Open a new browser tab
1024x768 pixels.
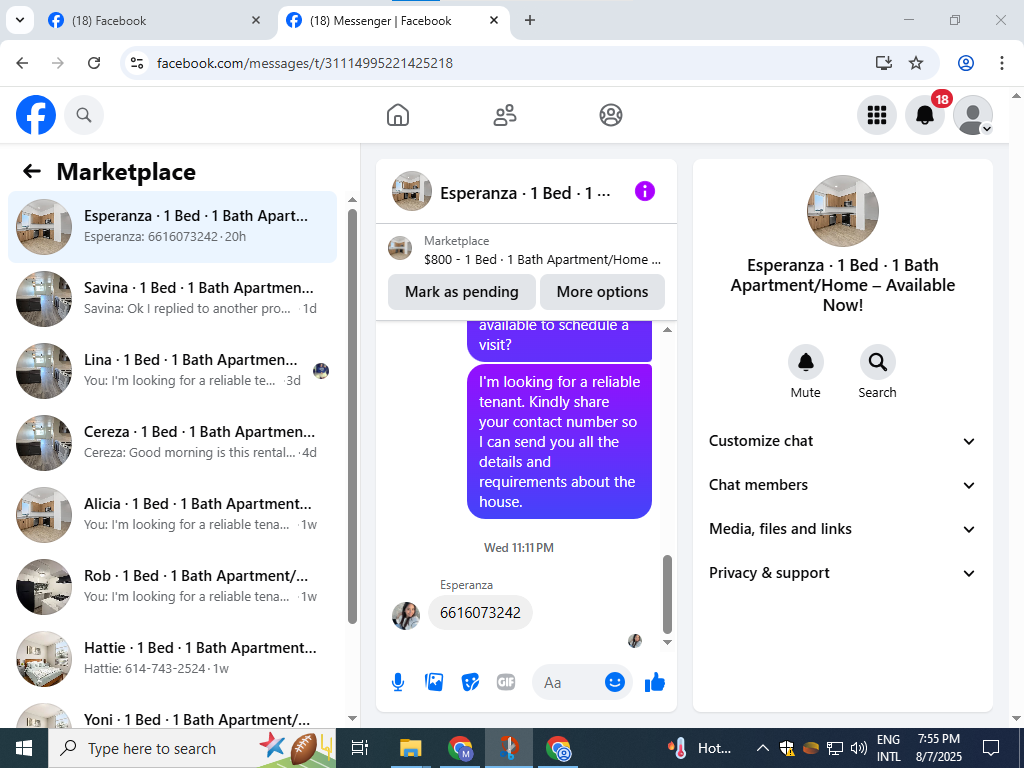point(530,20)
